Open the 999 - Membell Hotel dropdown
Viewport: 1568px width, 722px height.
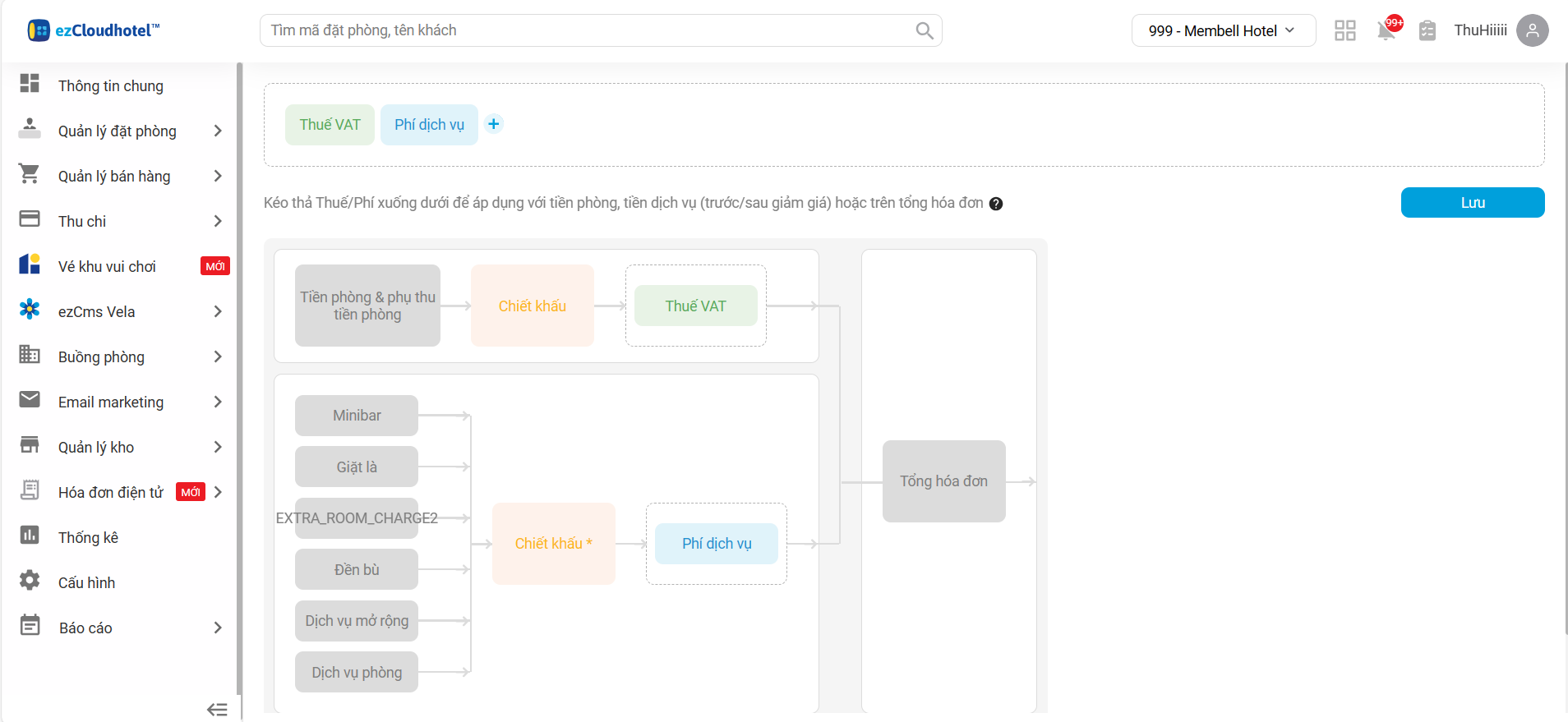1222,30
